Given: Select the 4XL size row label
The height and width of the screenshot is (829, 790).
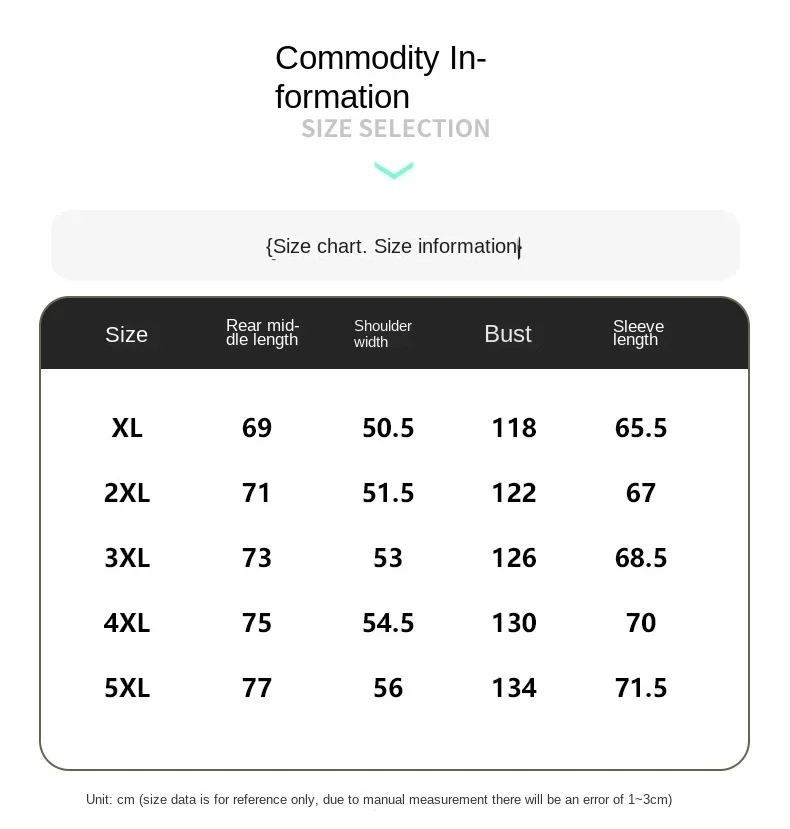Looking at the screenshot, I should 127,623.
